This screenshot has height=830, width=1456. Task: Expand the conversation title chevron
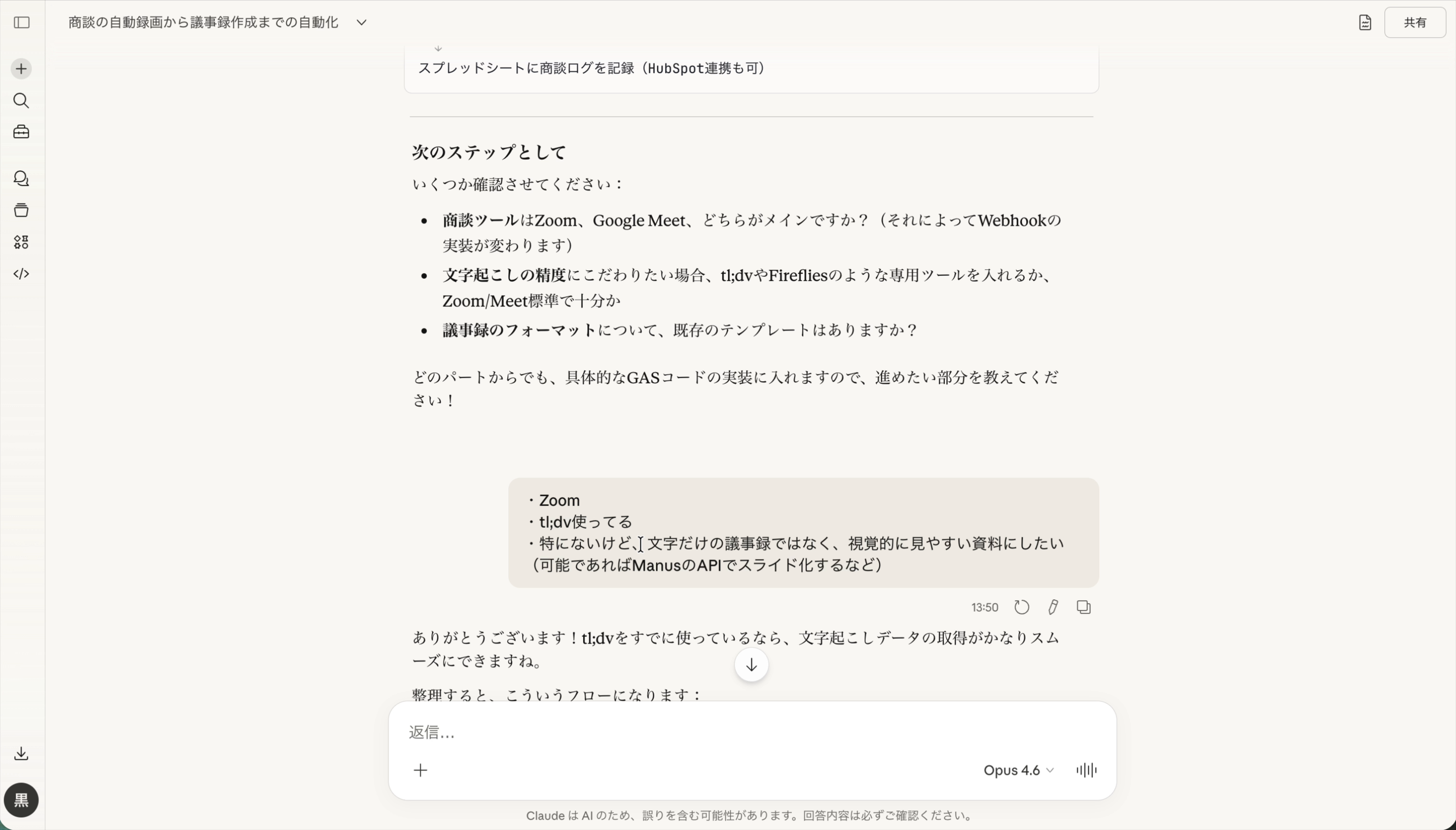361,22
